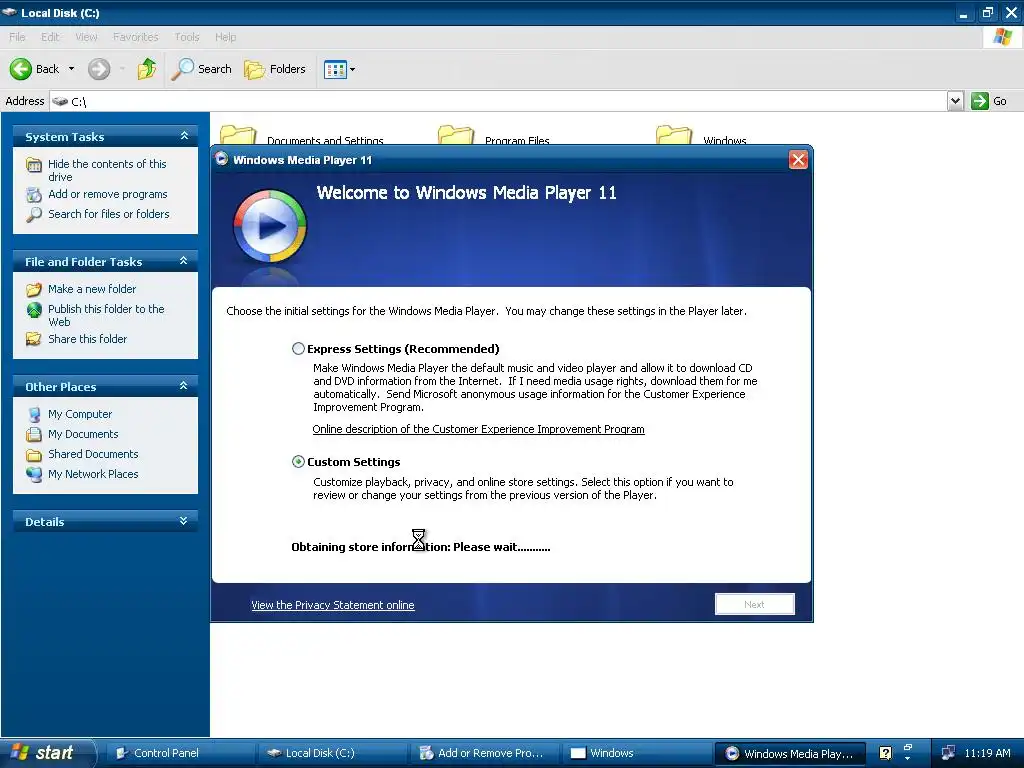Screen dimensions: 1024x768
Task: Switch to Windows Media Player taskbar button
Action: pos(790,753)
